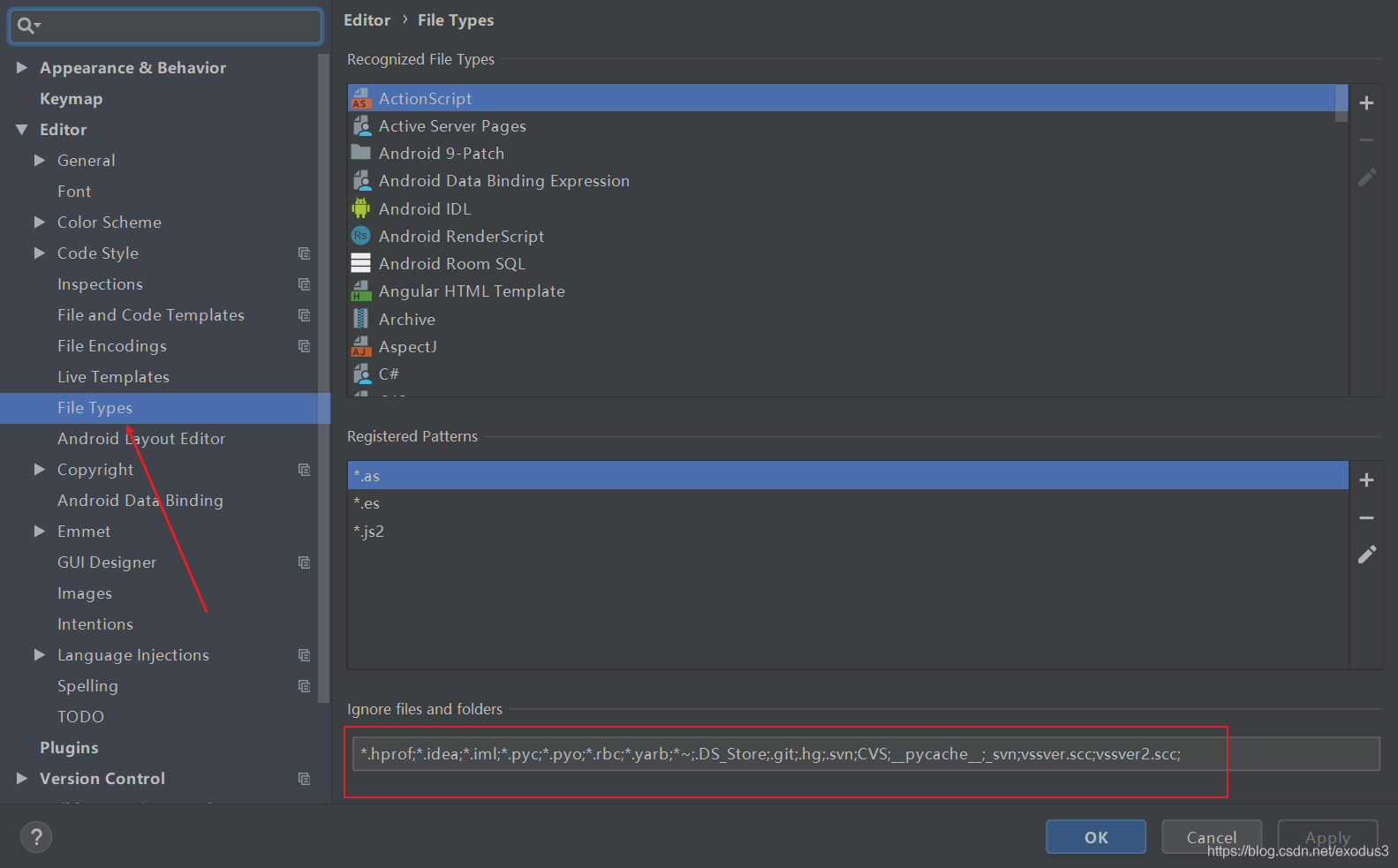Click project-level icon beside File Encodings
The height and width of the screenshot is (868, 1398).
coord(304,346)
